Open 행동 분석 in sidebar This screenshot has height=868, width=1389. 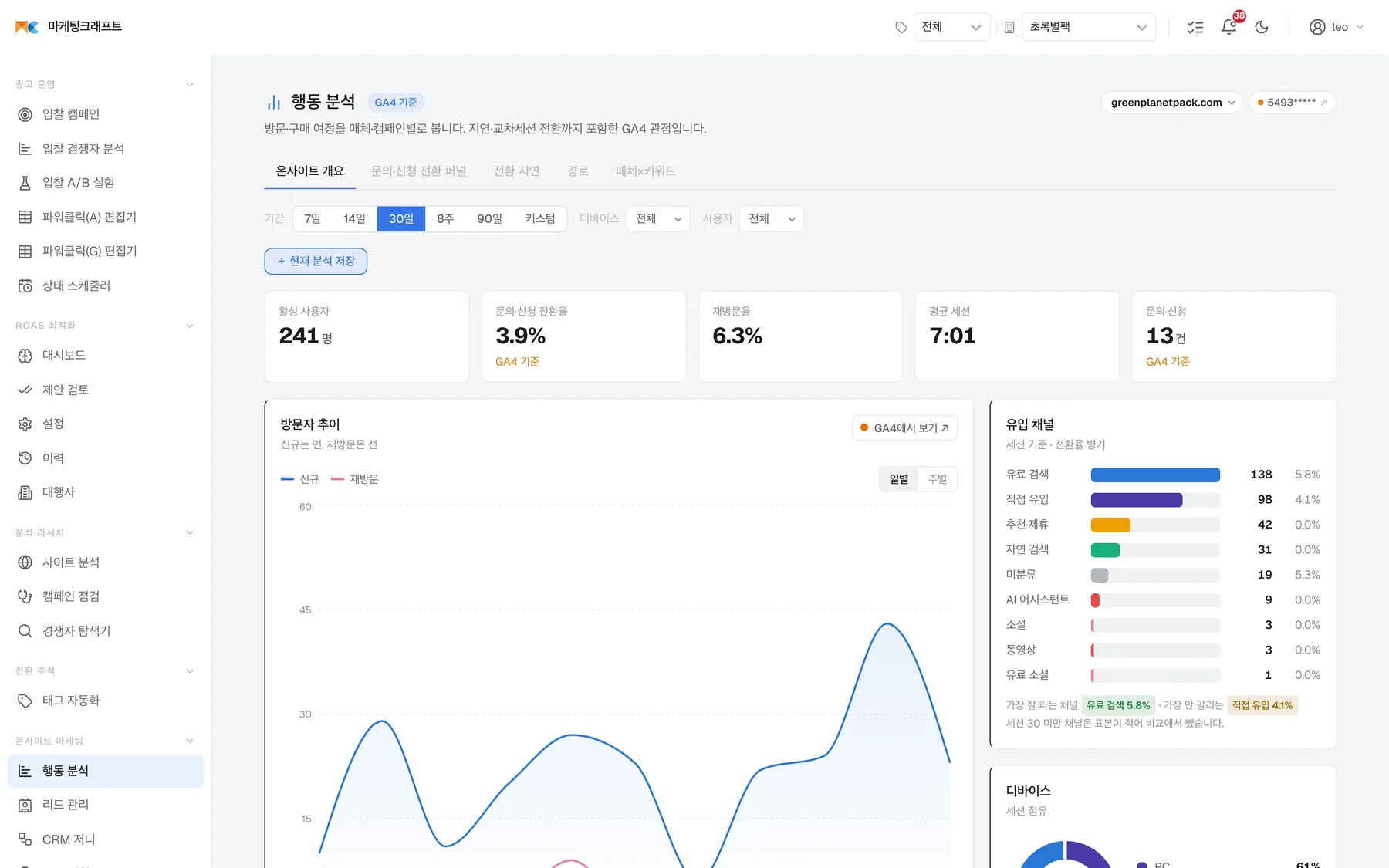tap(106, 771)
